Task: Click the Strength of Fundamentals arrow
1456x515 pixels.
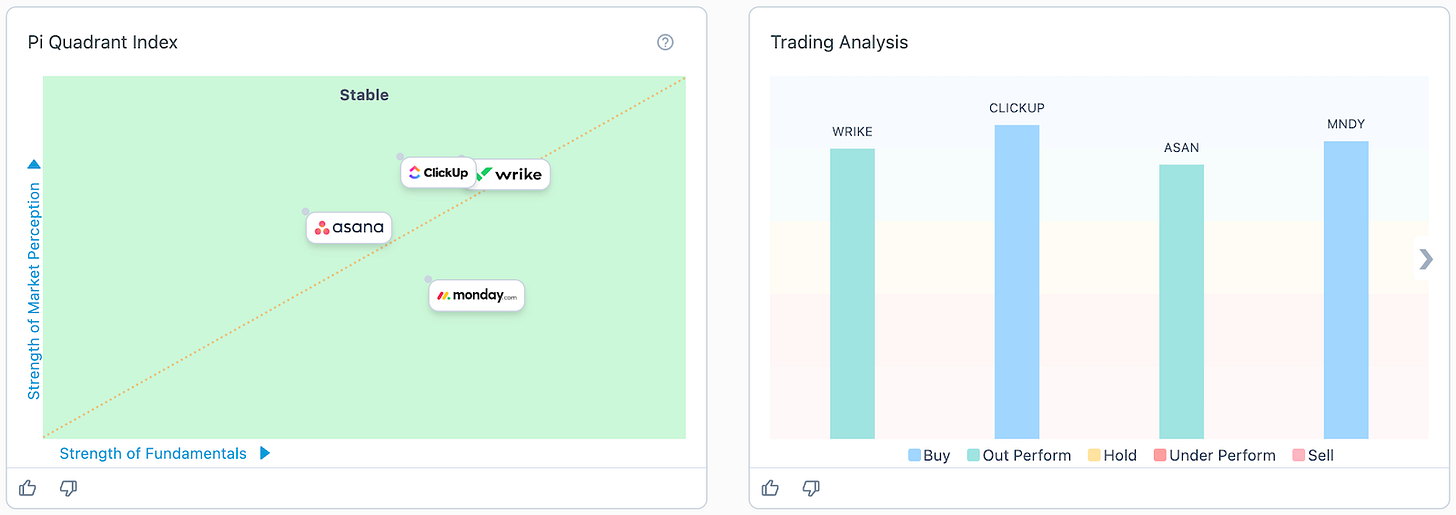Action: [x=265, y=453]
